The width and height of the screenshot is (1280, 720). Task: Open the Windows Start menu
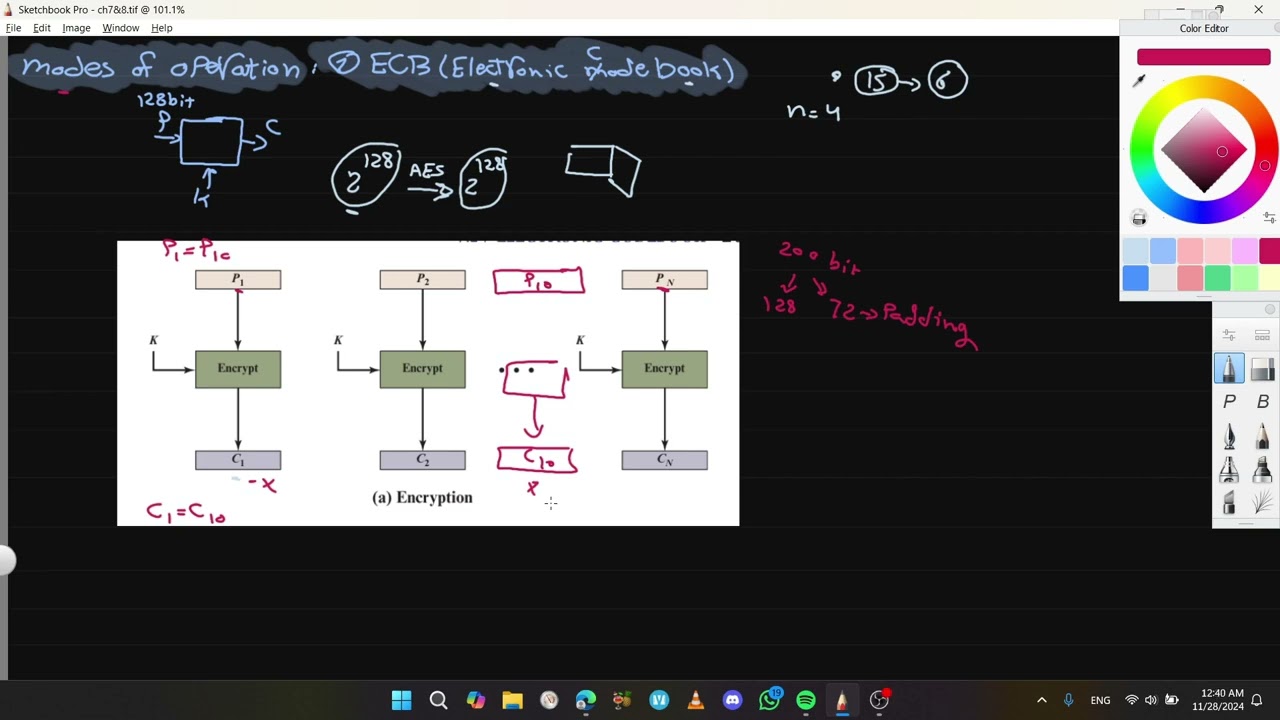coord(401,700)
